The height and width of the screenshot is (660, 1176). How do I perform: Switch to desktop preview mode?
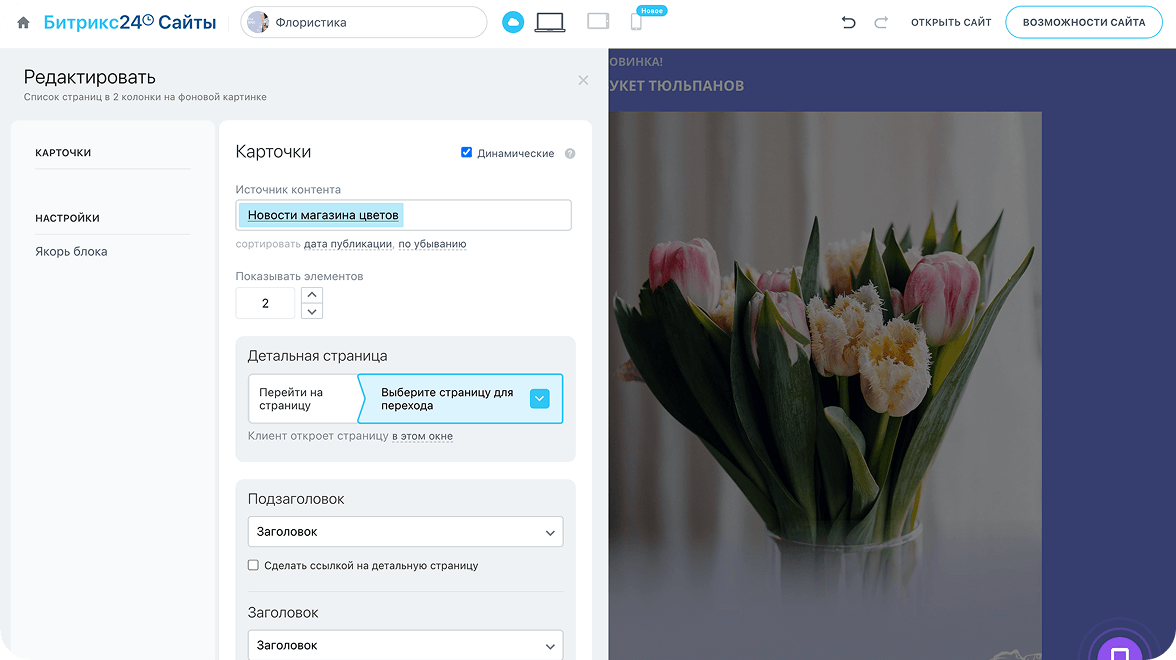[x=550, y=22]
